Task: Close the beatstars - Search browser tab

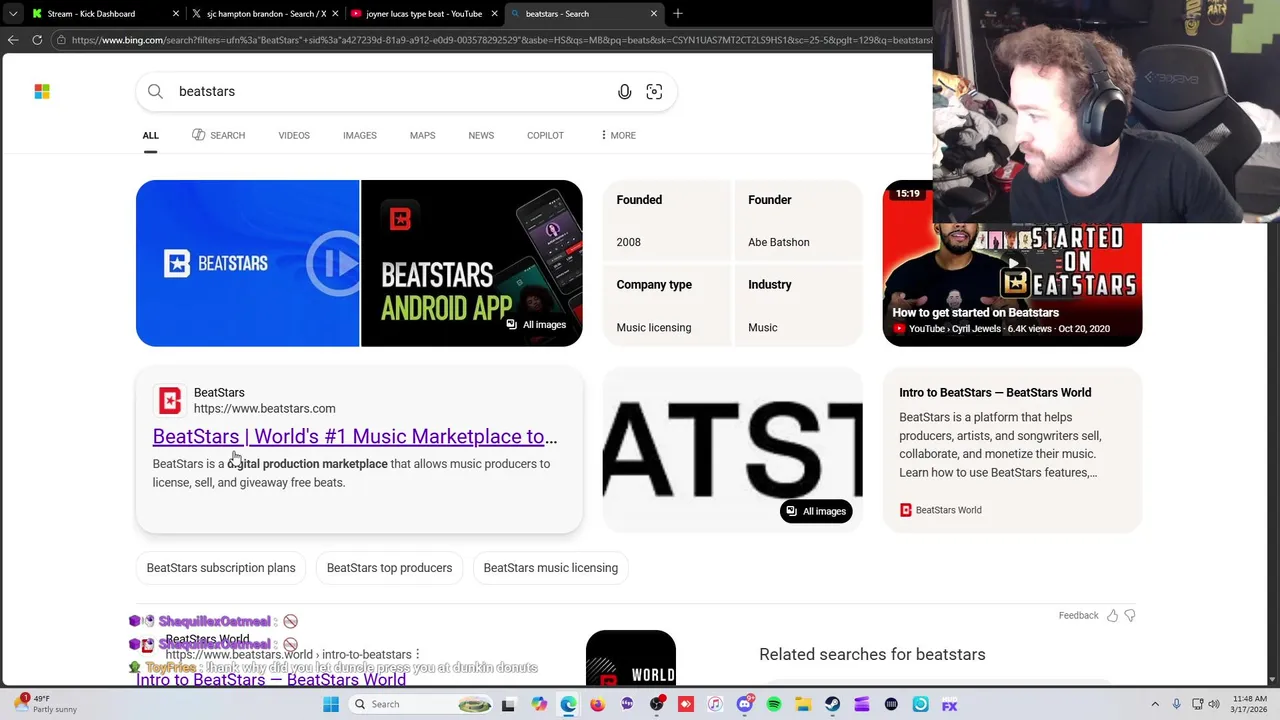Action: (x=654, y=14)
